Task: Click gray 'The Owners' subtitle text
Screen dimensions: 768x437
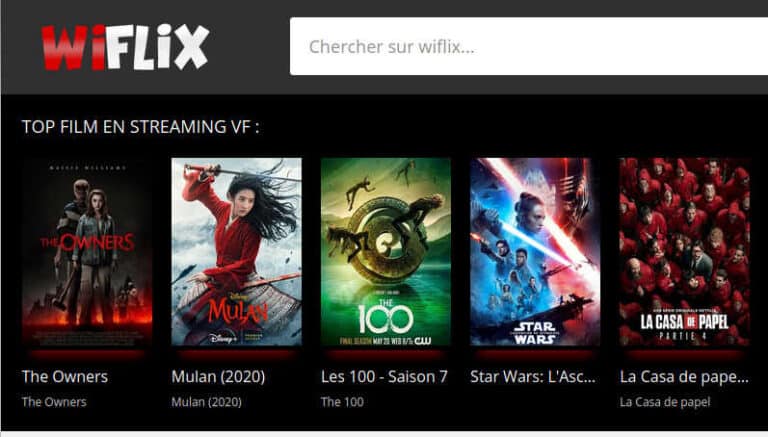Action: [54, 402]
